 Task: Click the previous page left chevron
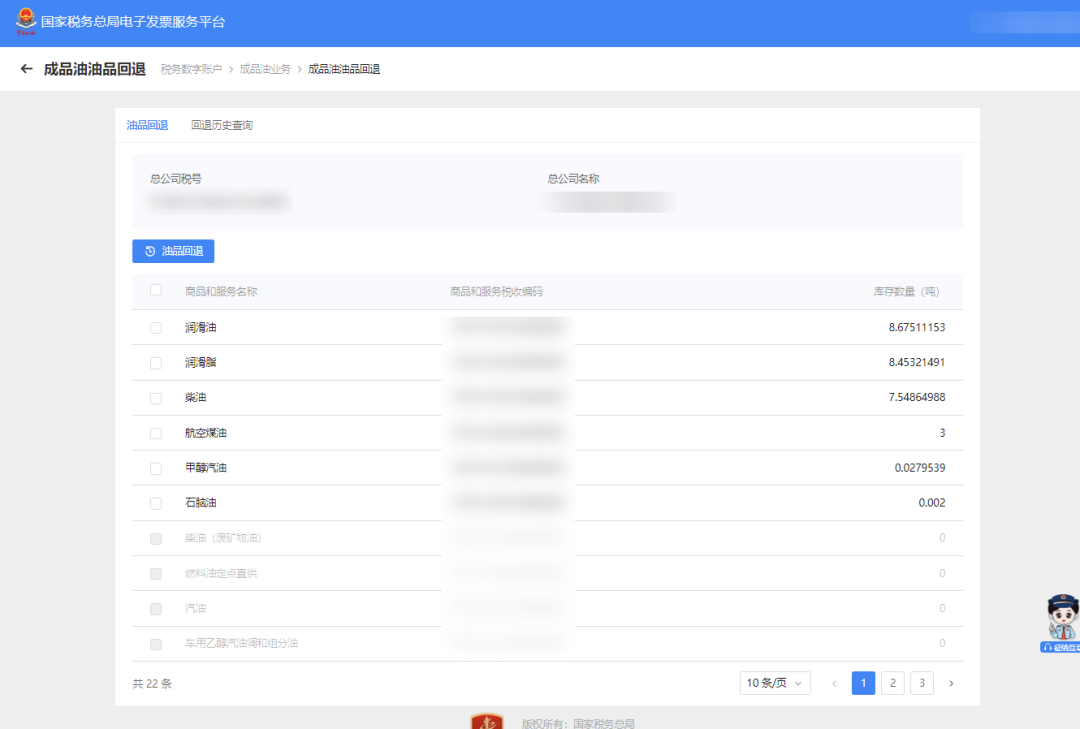pos(834,683)
